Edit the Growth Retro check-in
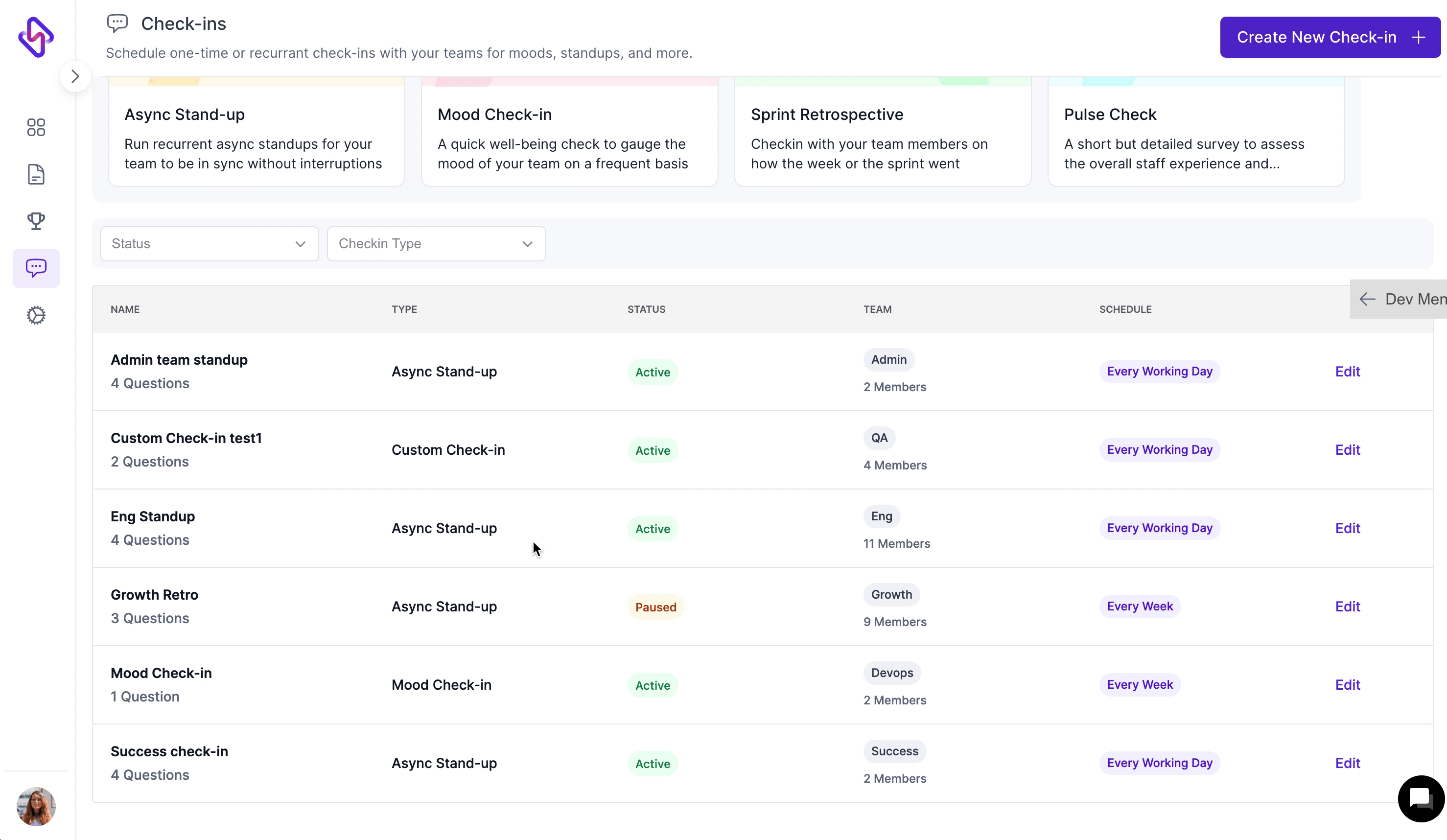Image resolution: width=1447 pixels, height=840 pixels. (x=1348, y=606)
